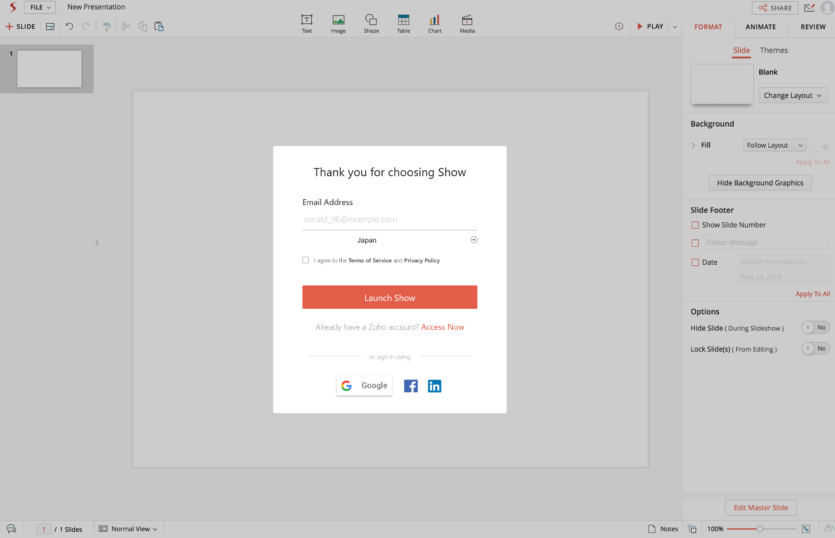The height and width of the screenshot is (538, 835).
Task: Check the agree to Terms checkbox
Action: click(305, 260)
